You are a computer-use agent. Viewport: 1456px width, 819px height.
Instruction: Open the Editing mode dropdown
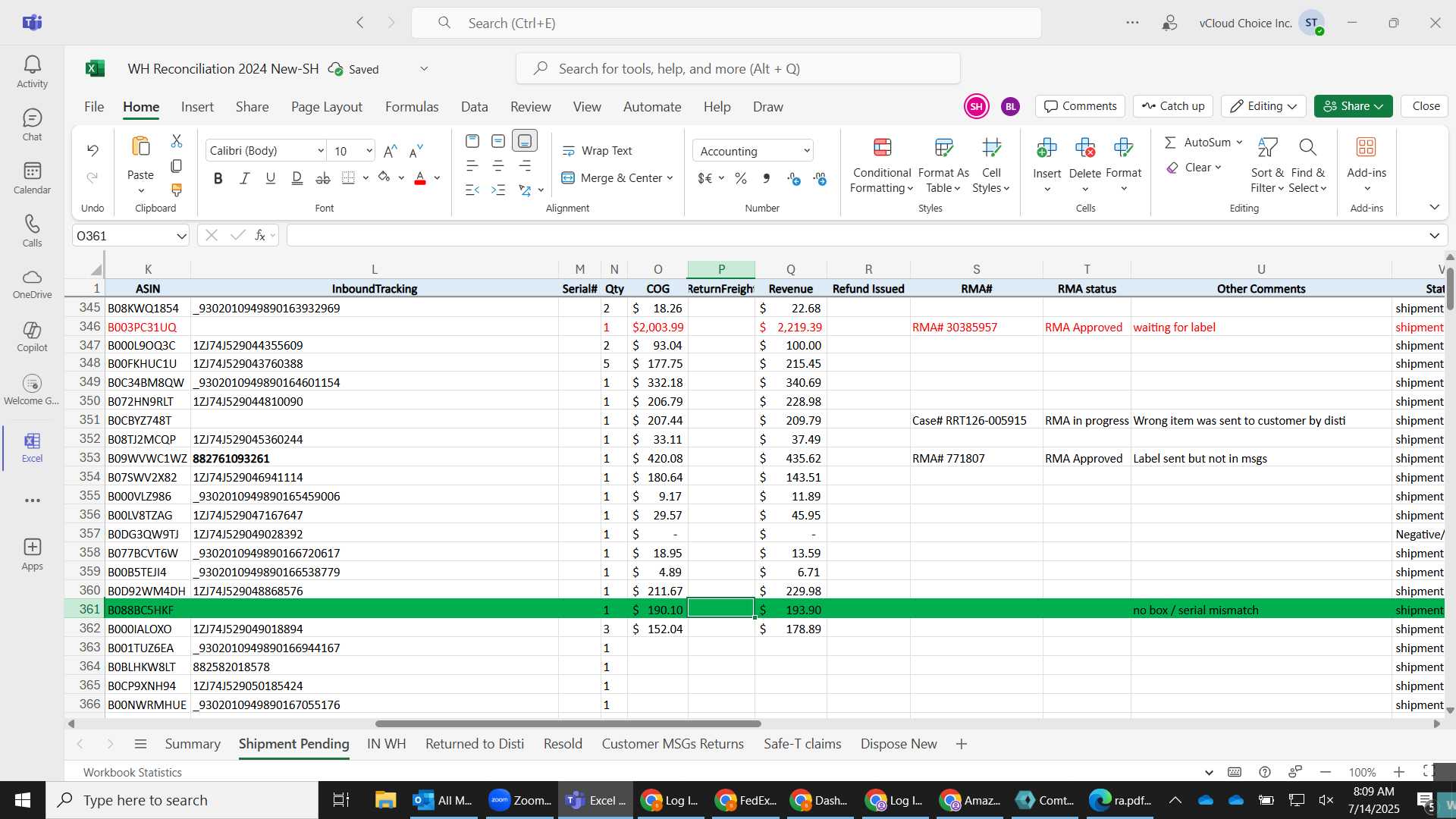coord(1263,106)
